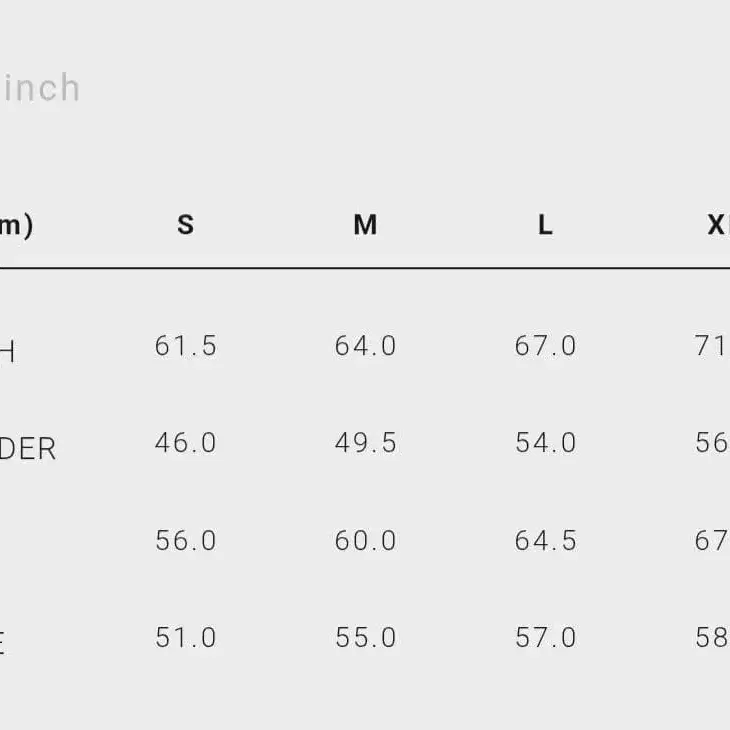This screenshot has height=730, width=730.
Task: Click the 67.0 value in L column
Action: click(545, 346)
